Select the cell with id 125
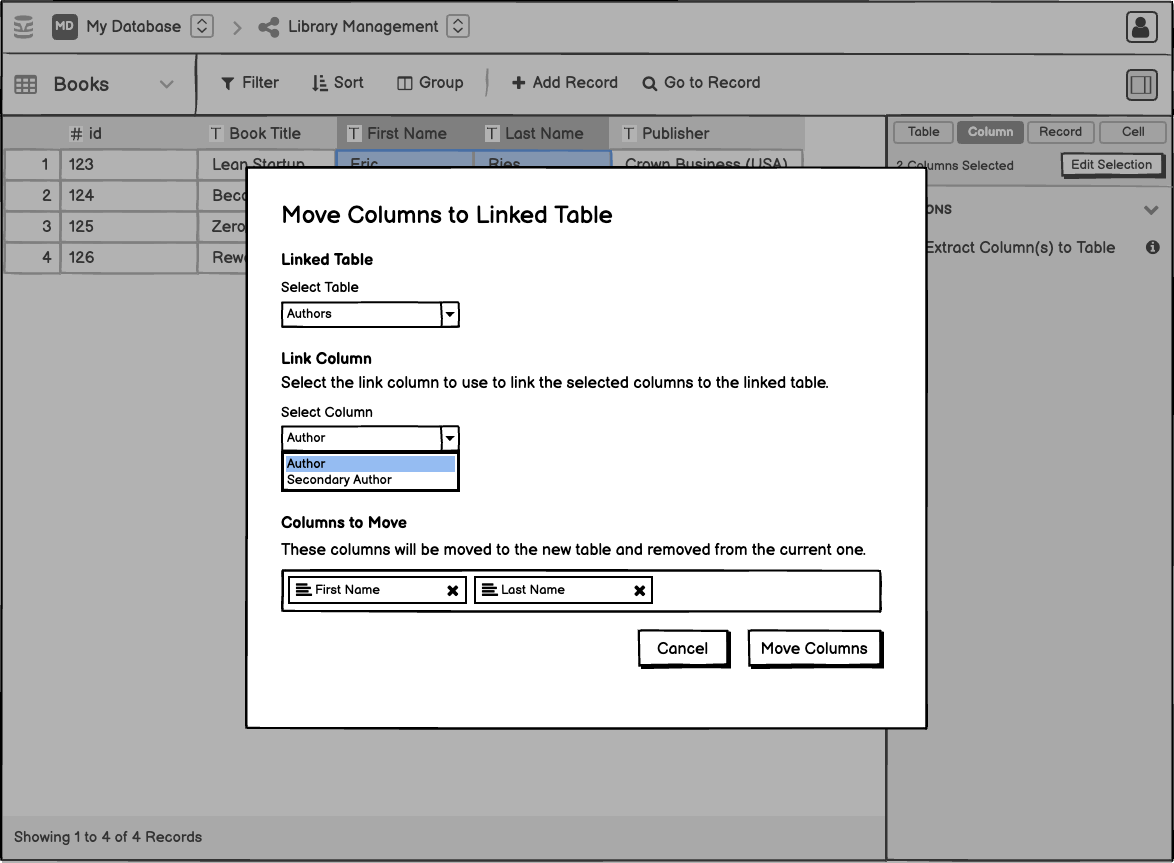 [129, 226]
